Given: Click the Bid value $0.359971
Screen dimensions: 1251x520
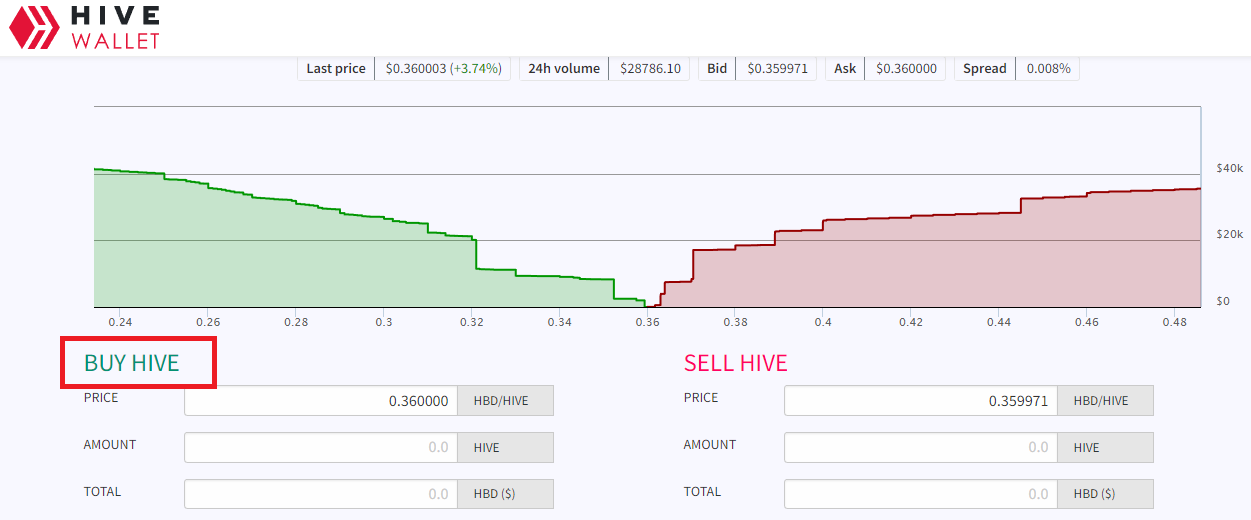Looking at the screenshot, I should (777, 69).
